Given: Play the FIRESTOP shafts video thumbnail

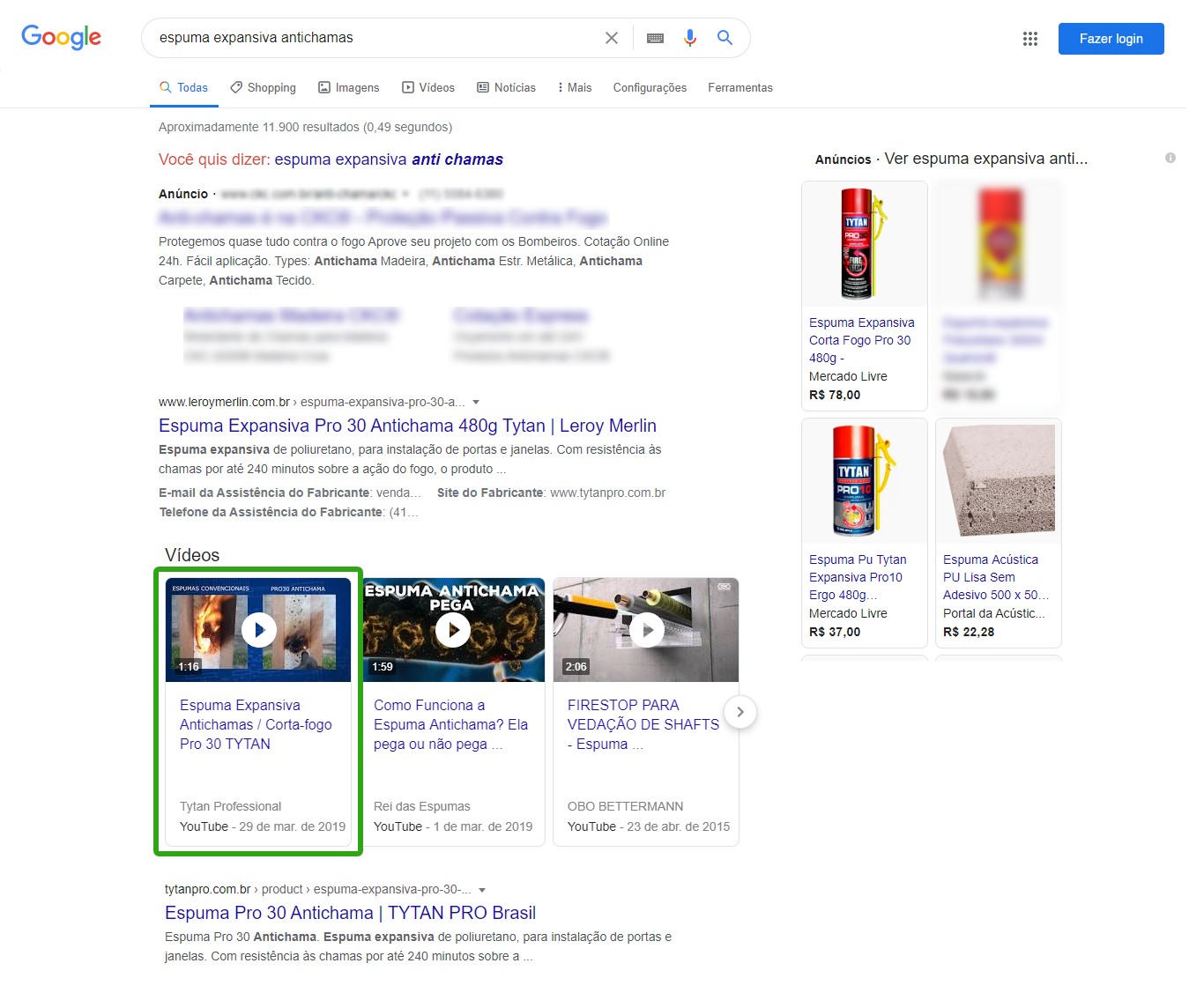Looking at the screenshot, I should coord(646,629).
